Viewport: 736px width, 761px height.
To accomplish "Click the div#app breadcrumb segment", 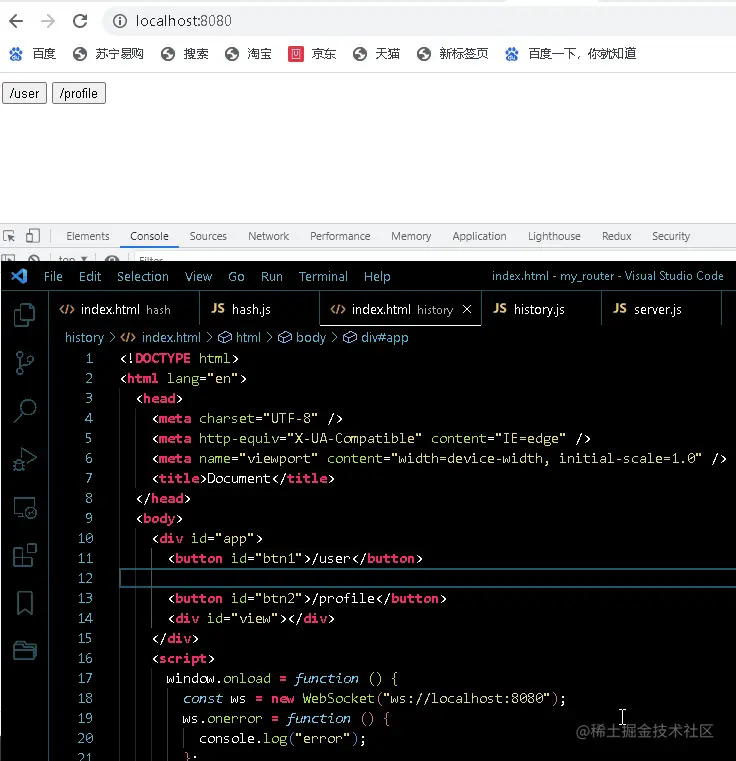I will click(x=376, y=337).
